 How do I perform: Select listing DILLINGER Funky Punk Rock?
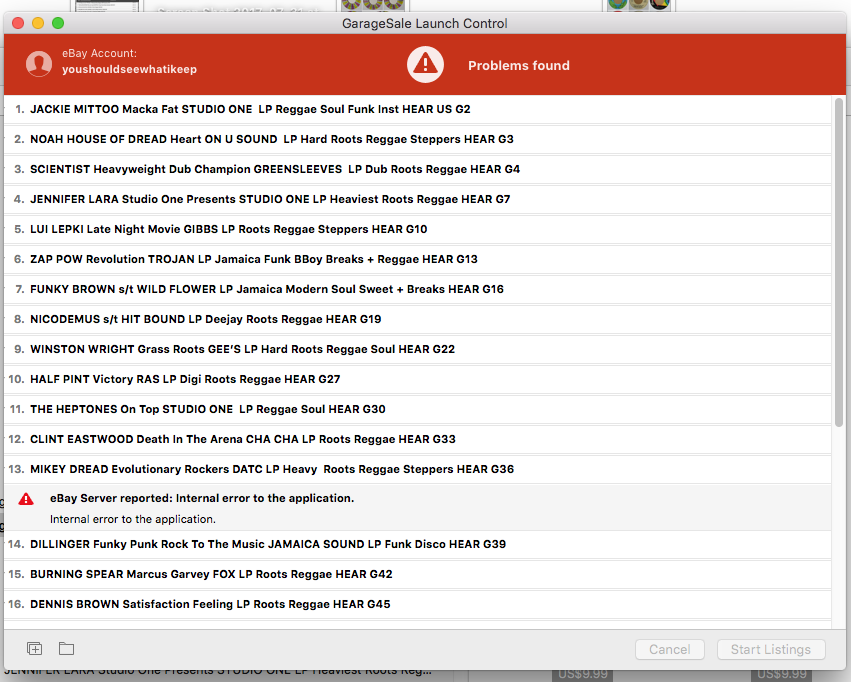pyautogui.click(x=418, y=544)
